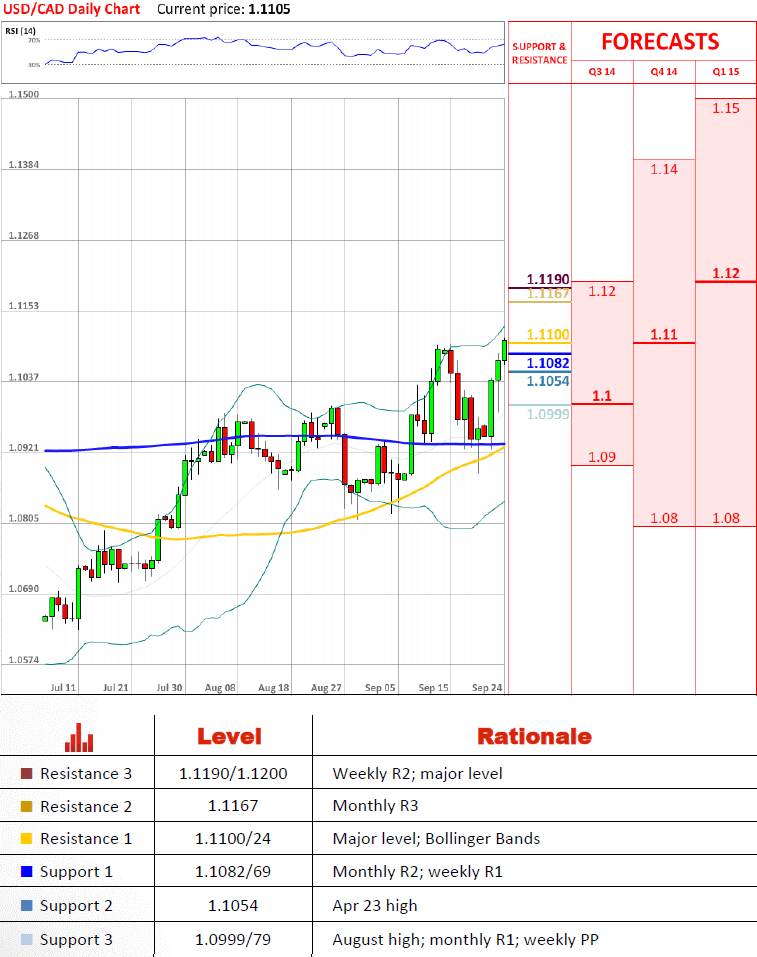The height and width of the screenshot is (957, 757).
Task: Click the 'Sep 15' date axis label
Action: tap(433, 687)
